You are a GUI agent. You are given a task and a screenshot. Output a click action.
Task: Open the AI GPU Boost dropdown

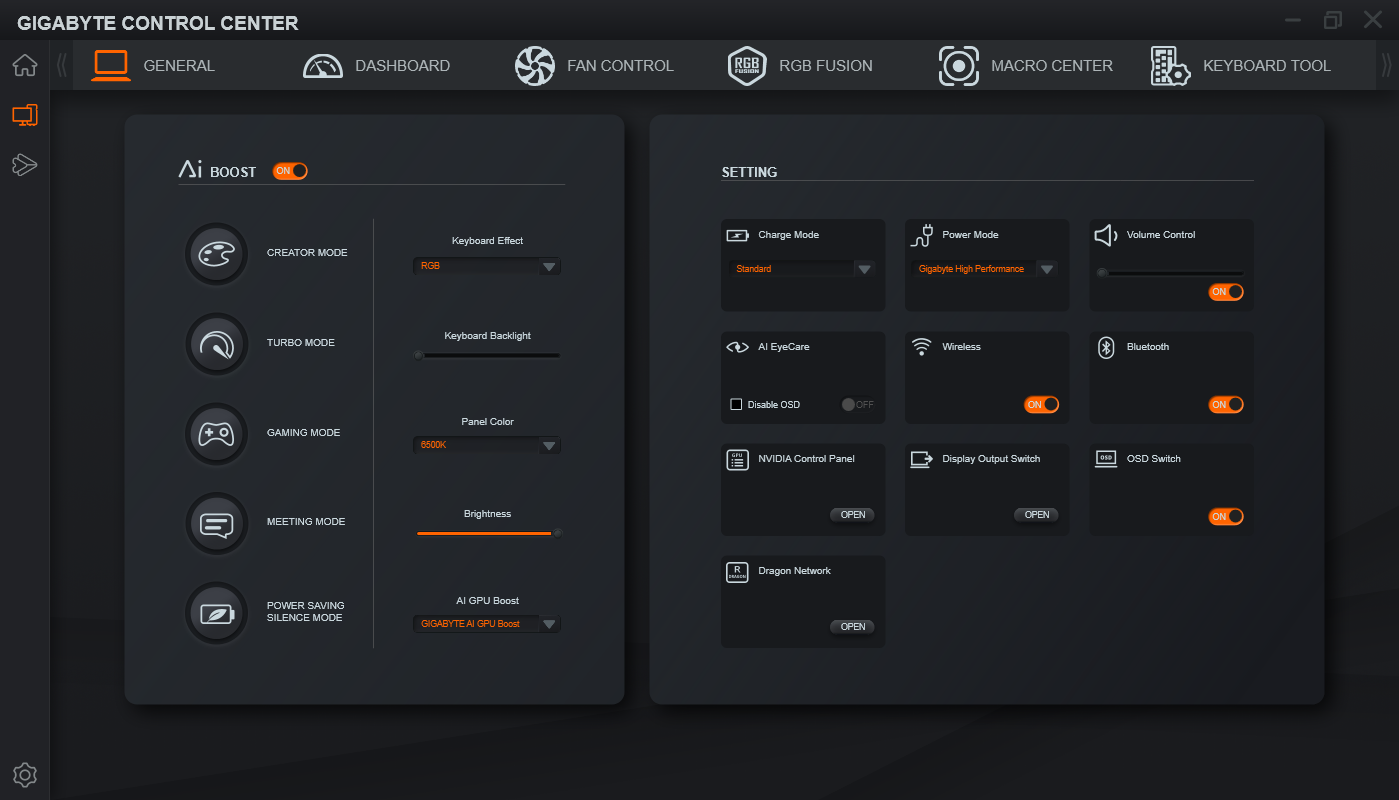click(x=487, y=624)
